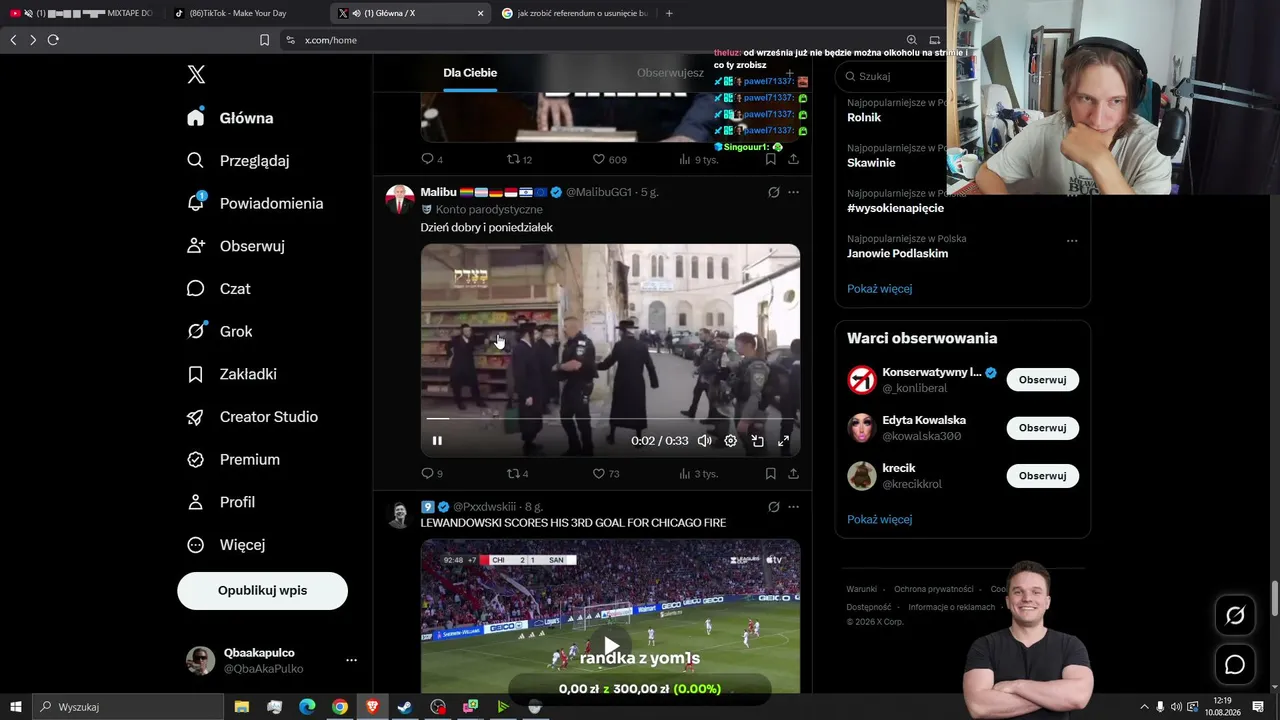The height and width of the screenshot is (720, 1280).
Task: Reload the page in the browser
Action: pos(53,40)
